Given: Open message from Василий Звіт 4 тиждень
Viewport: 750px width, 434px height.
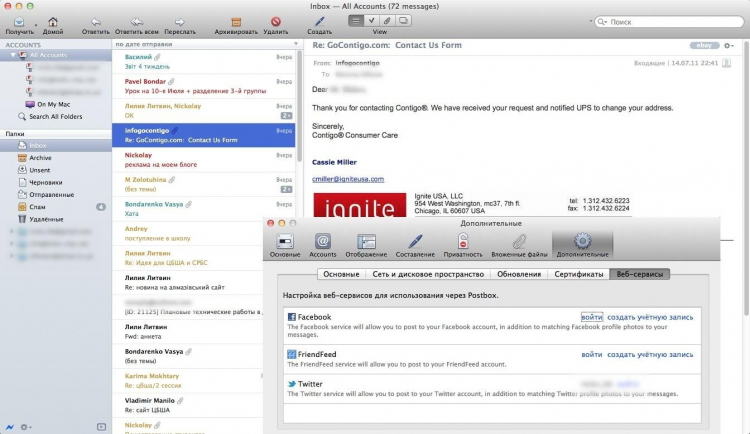Looking at the screenshot, I should point(204,62).
